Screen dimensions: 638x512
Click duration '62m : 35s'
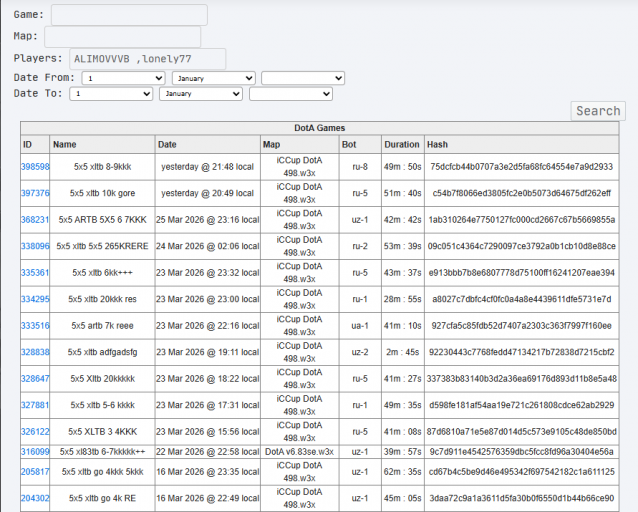coord(402,472)
